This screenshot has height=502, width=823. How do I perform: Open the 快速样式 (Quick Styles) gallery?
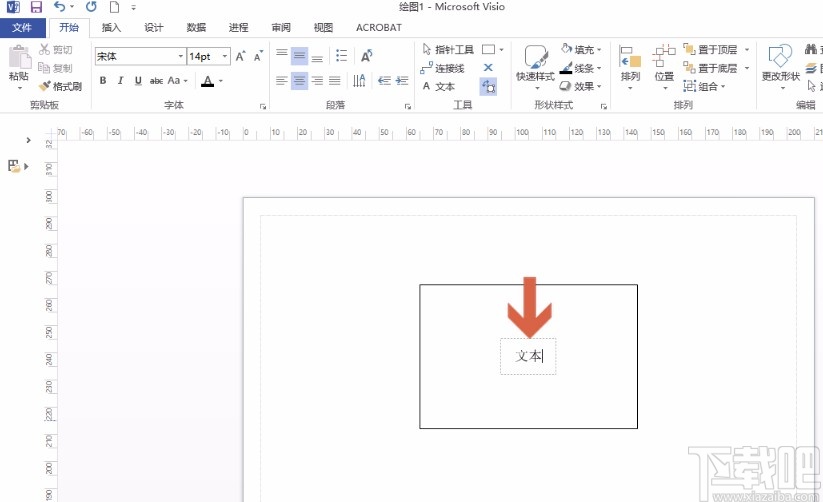(535, 67)
